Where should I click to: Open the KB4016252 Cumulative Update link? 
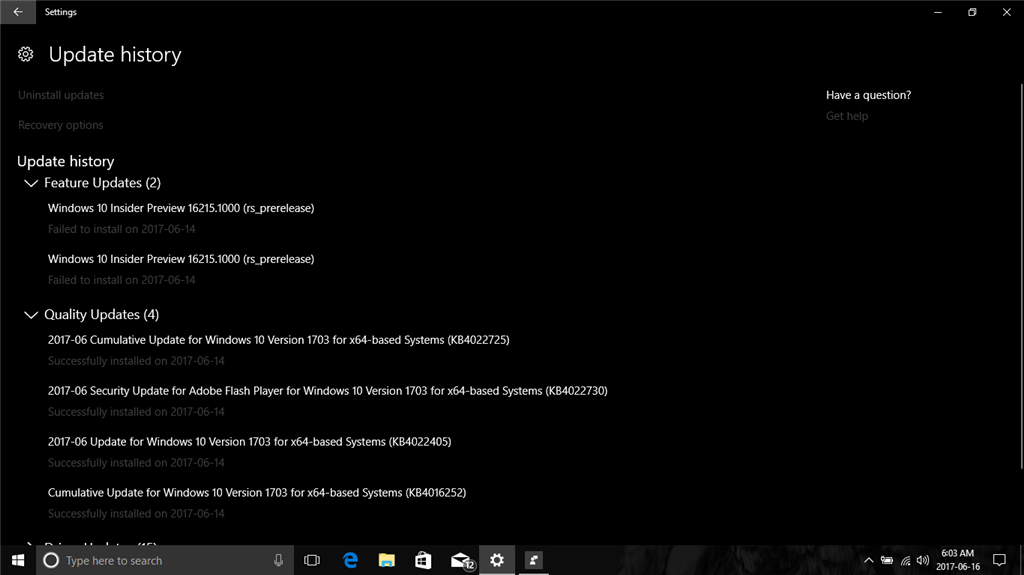257,493
